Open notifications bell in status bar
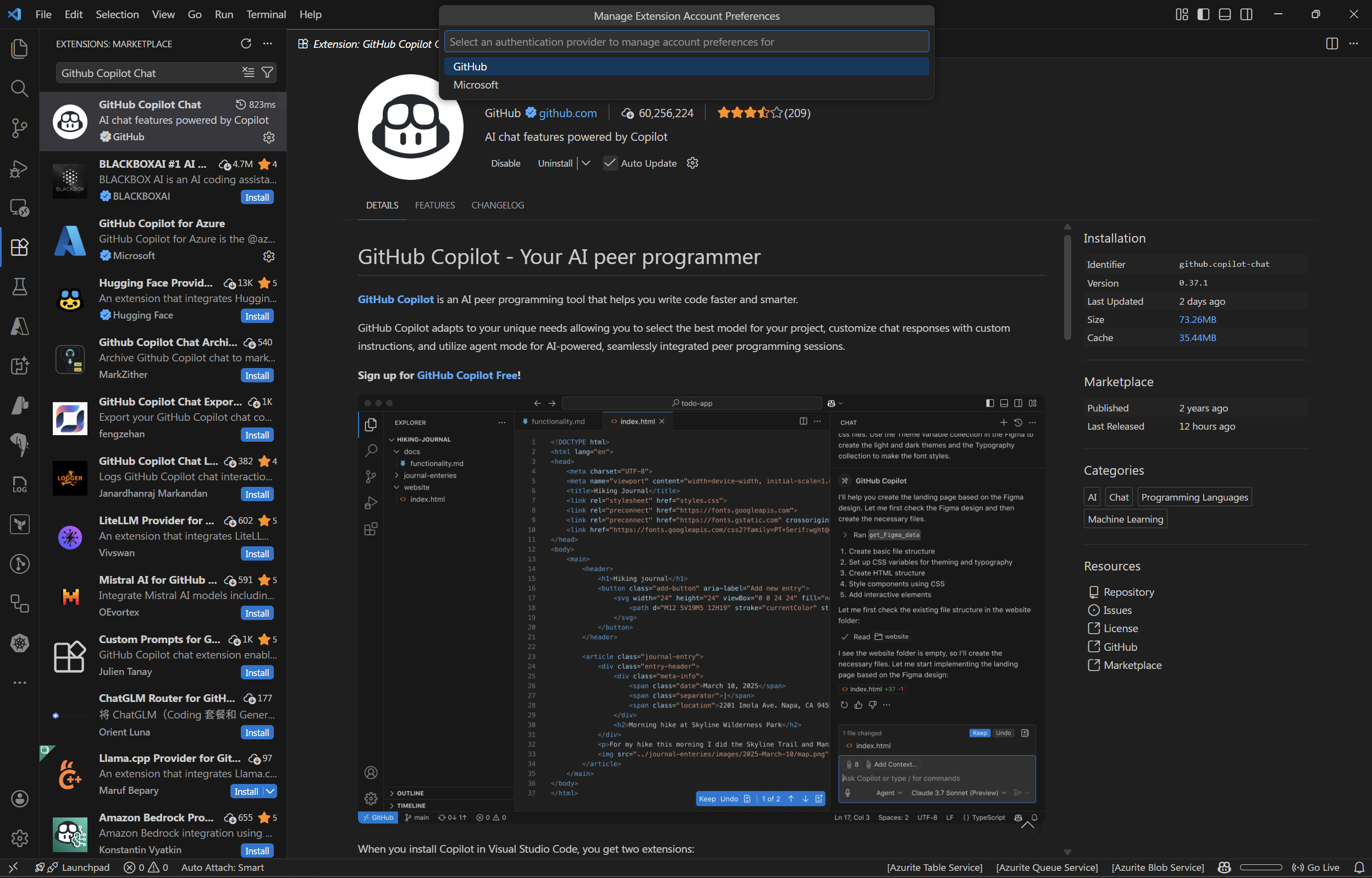Viewport: 1372px width, 878px height. click(1358, 867)
